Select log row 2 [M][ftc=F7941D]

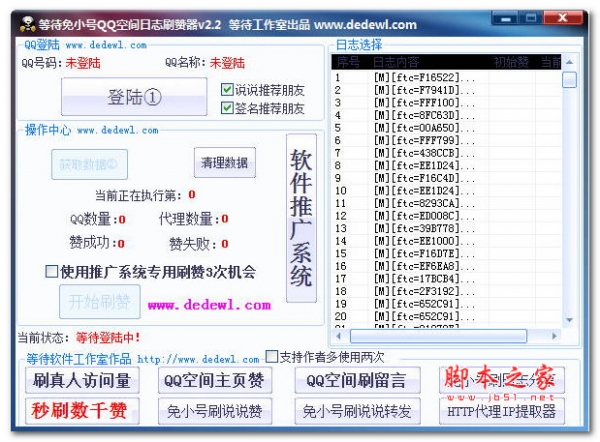pos(446,90)
